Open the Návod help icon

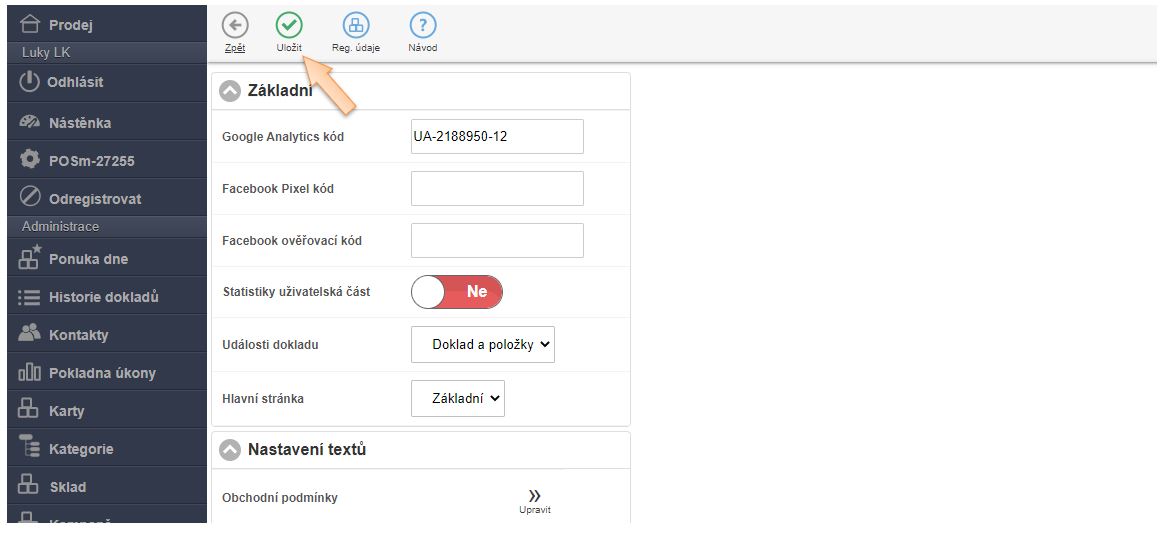(x=422, y=26)
